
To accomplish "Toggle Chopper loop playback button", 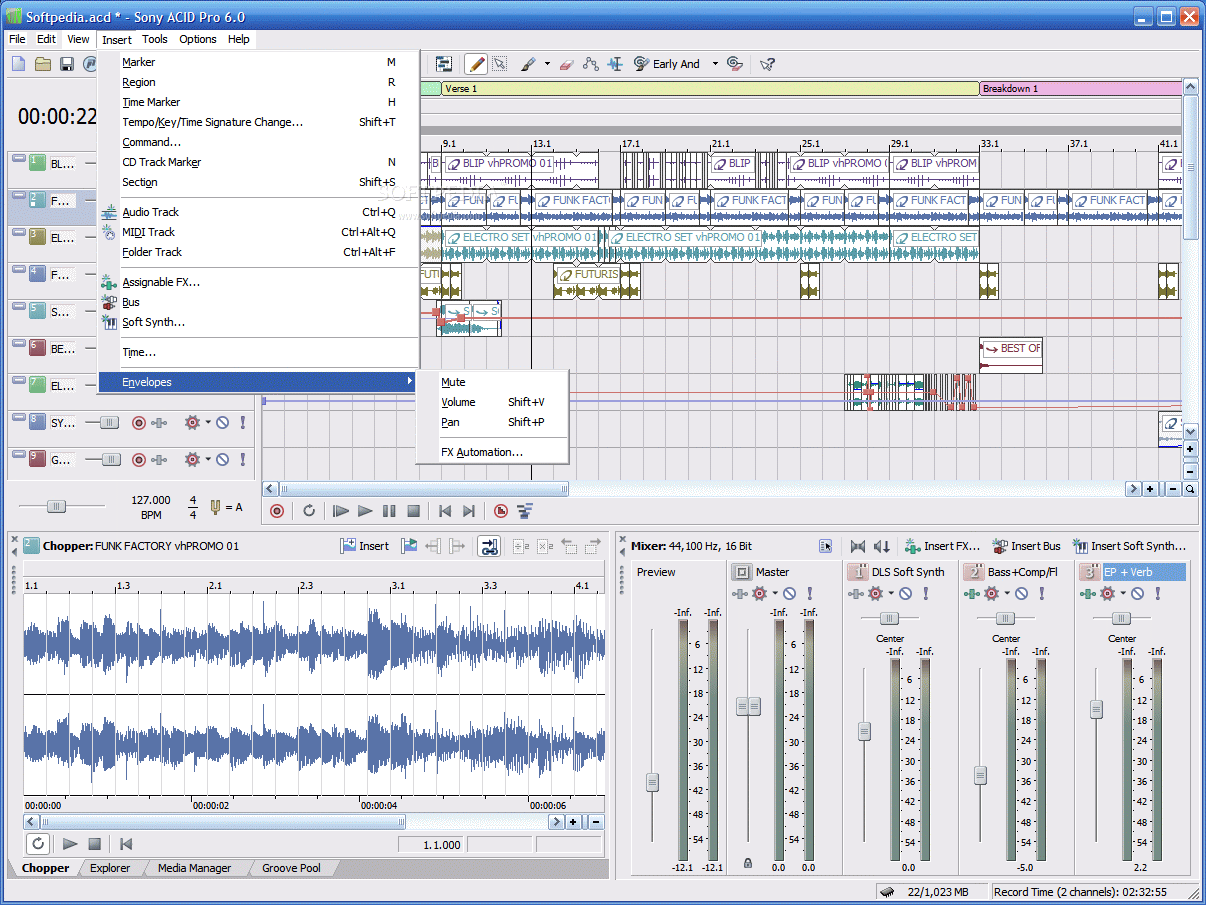I will (x=37, y=844).
